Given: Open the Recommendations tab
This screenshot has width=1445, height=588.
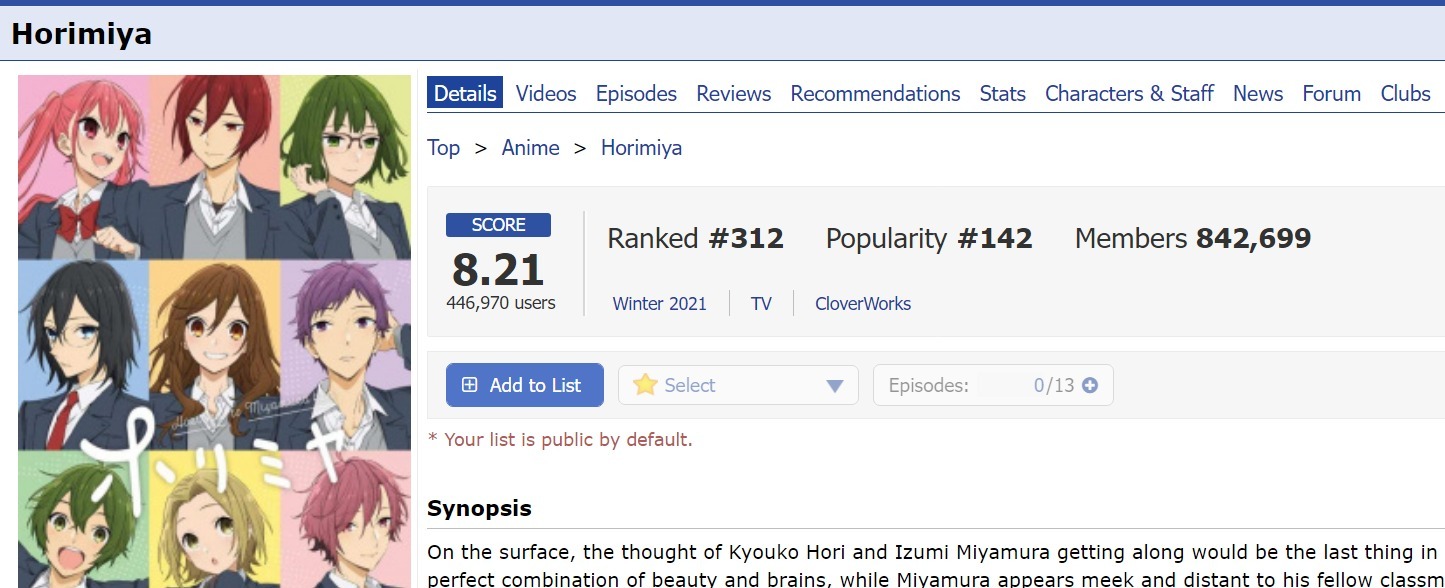Looking at the screenshot, I should pos(875,94).
